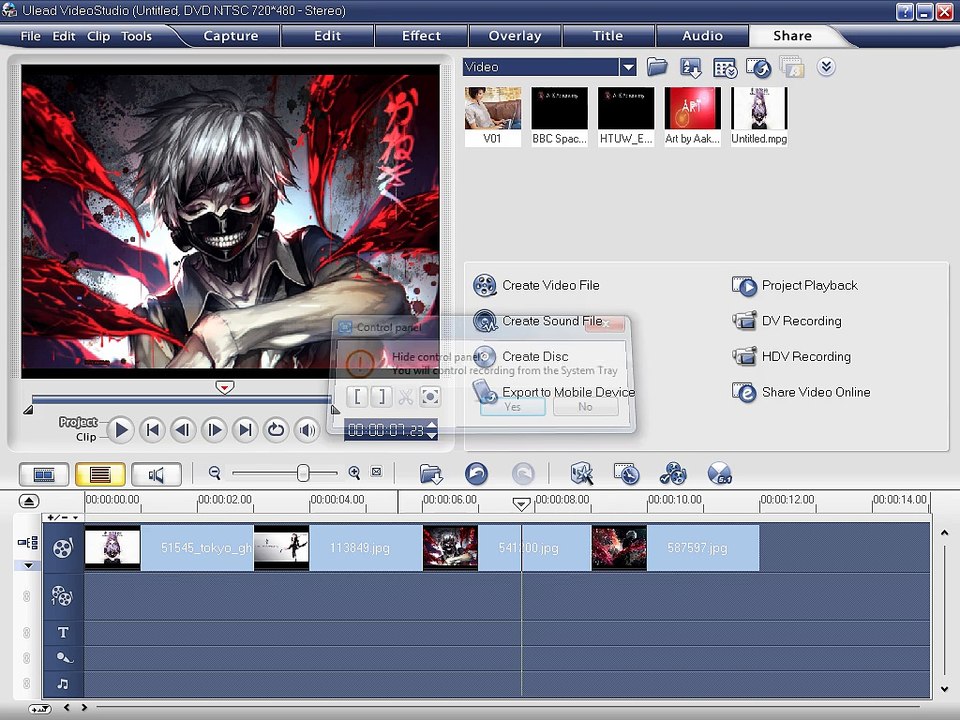Open the Load media folder icon
960x720 pixels.
coord(657,67)
